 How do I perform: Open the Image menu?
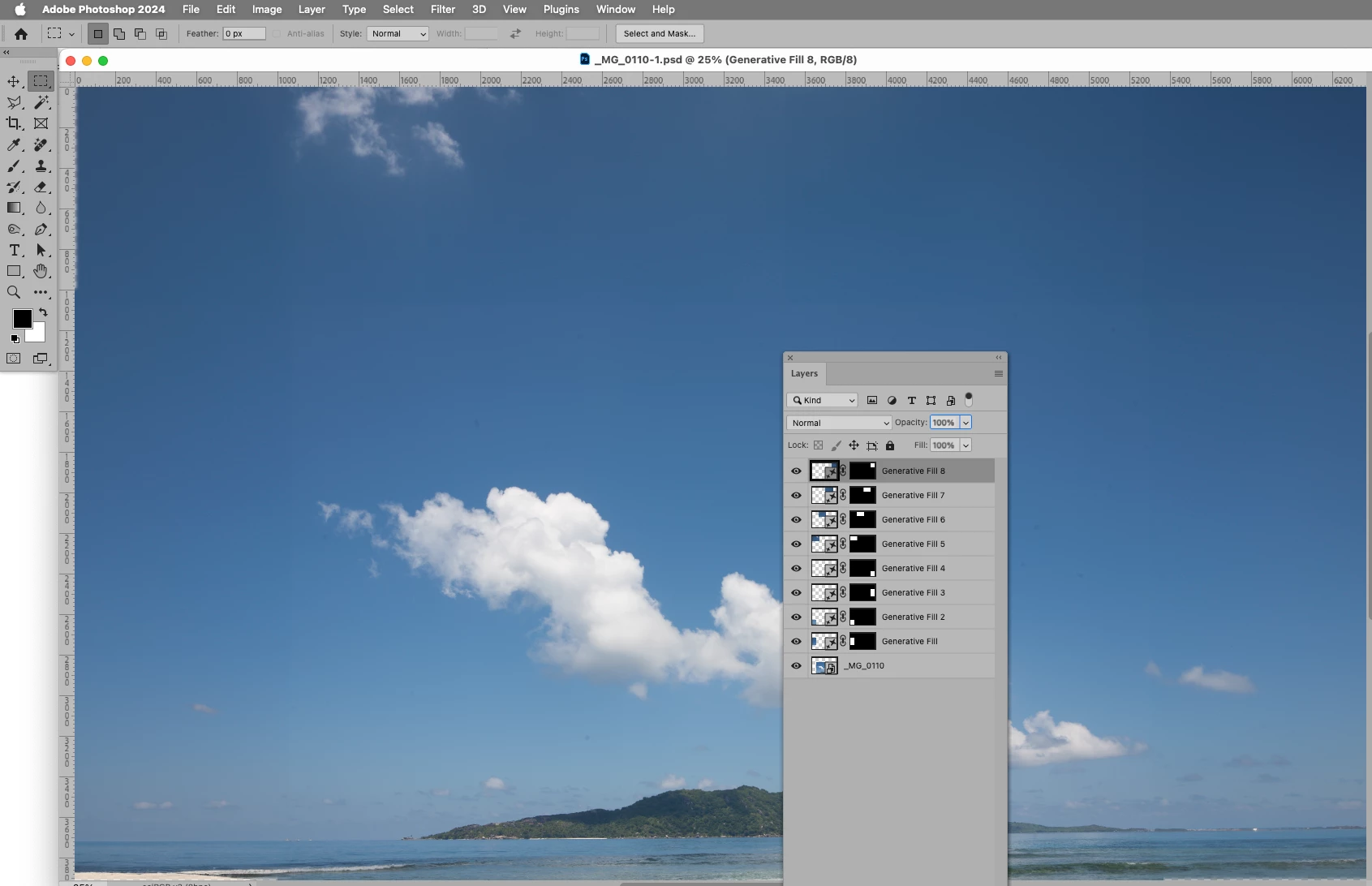(267, 9)
